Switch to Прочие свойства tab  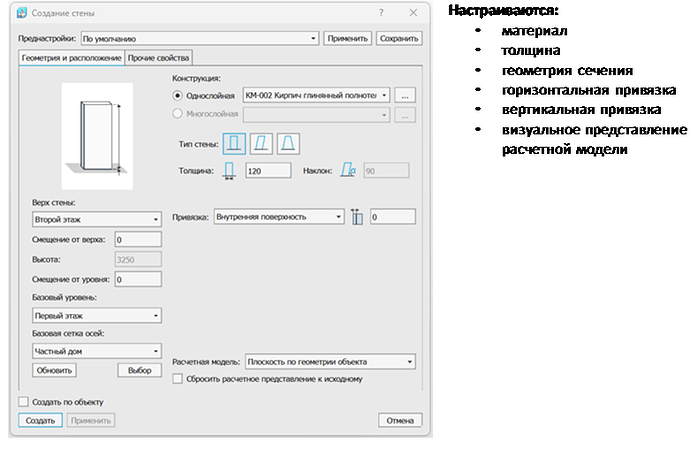point(158,58)
